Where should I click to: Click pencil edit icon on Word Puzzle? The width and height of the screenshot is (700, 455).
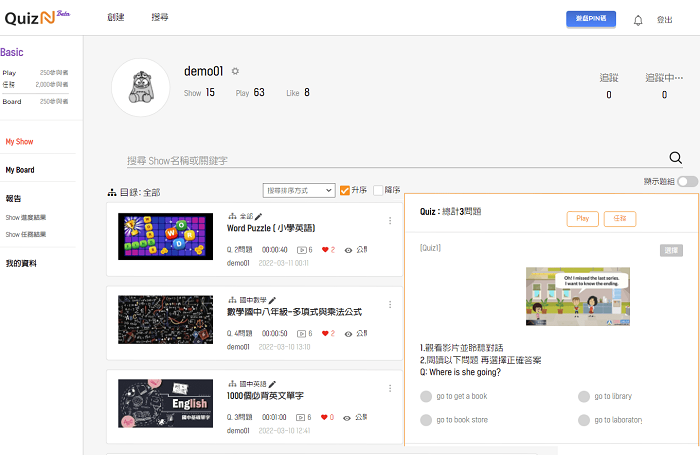(x=259, y=216)
